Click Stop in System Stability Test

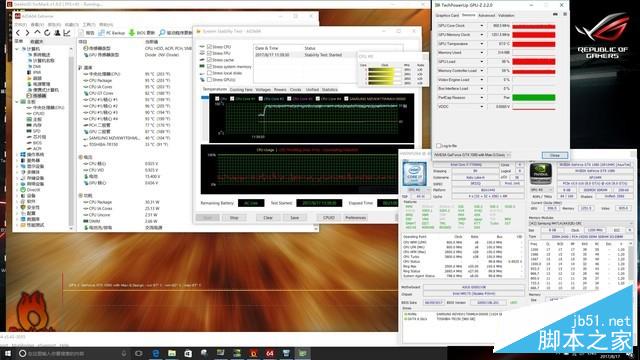[x=234, y=218]
